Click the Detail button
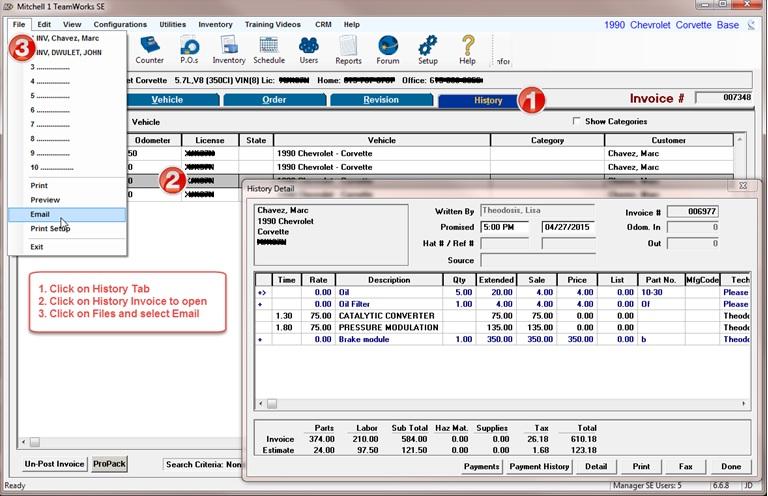The height and width of the screenshot is (496, 768). click(596, 467)
